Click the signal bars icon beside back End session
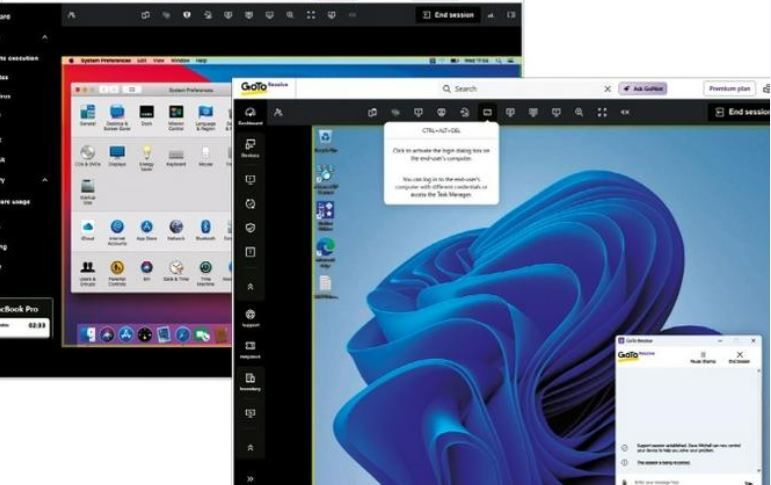 pyautogui.click(x=491, y=15)
